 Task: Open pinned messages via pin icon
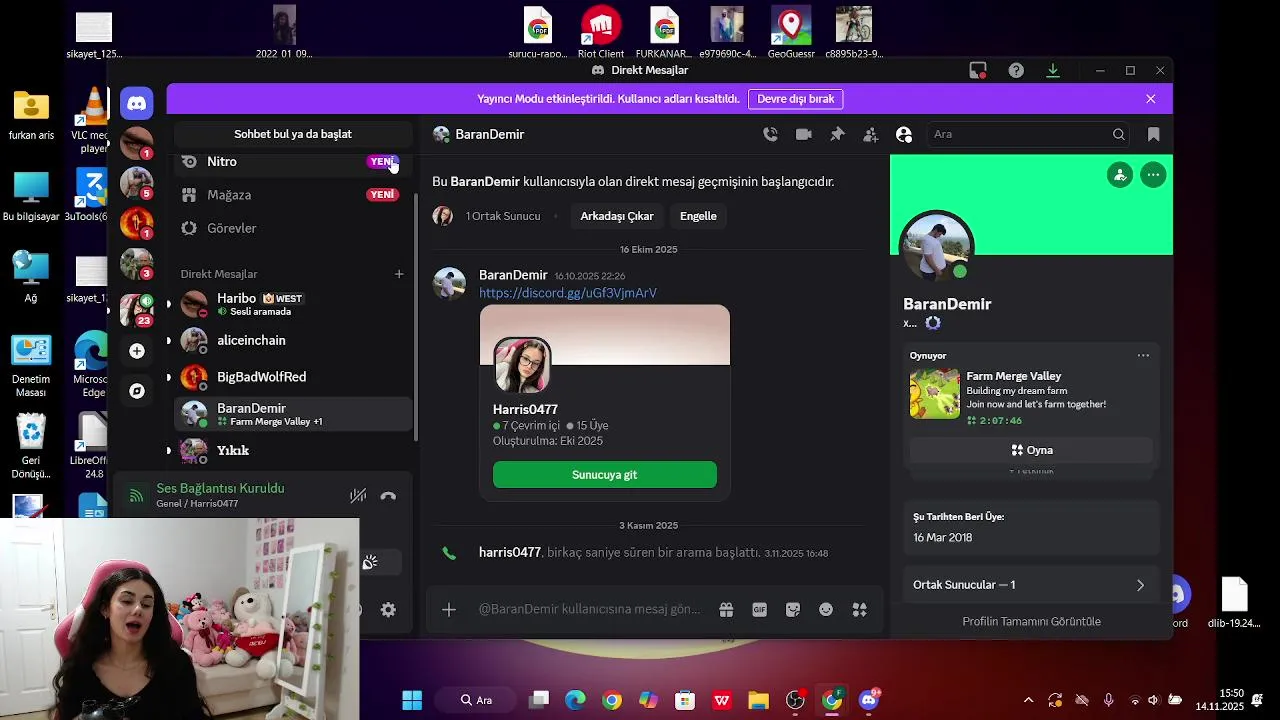(x=837, y=134)
